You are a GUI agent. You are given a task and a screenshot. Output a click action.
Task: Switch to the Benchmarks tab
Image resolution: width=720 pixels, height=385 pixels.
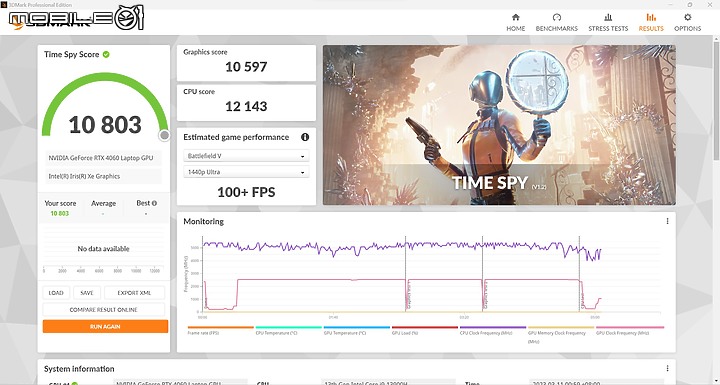(557, 23)
